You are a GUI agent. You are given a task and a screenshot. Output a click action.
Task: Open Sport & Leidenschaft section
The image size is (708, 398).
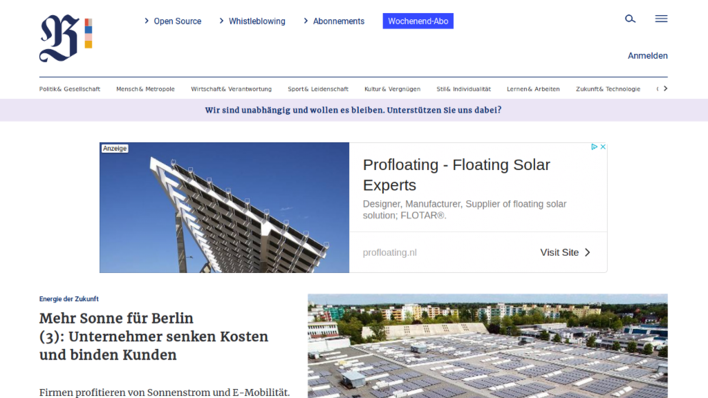coord(318,89)
